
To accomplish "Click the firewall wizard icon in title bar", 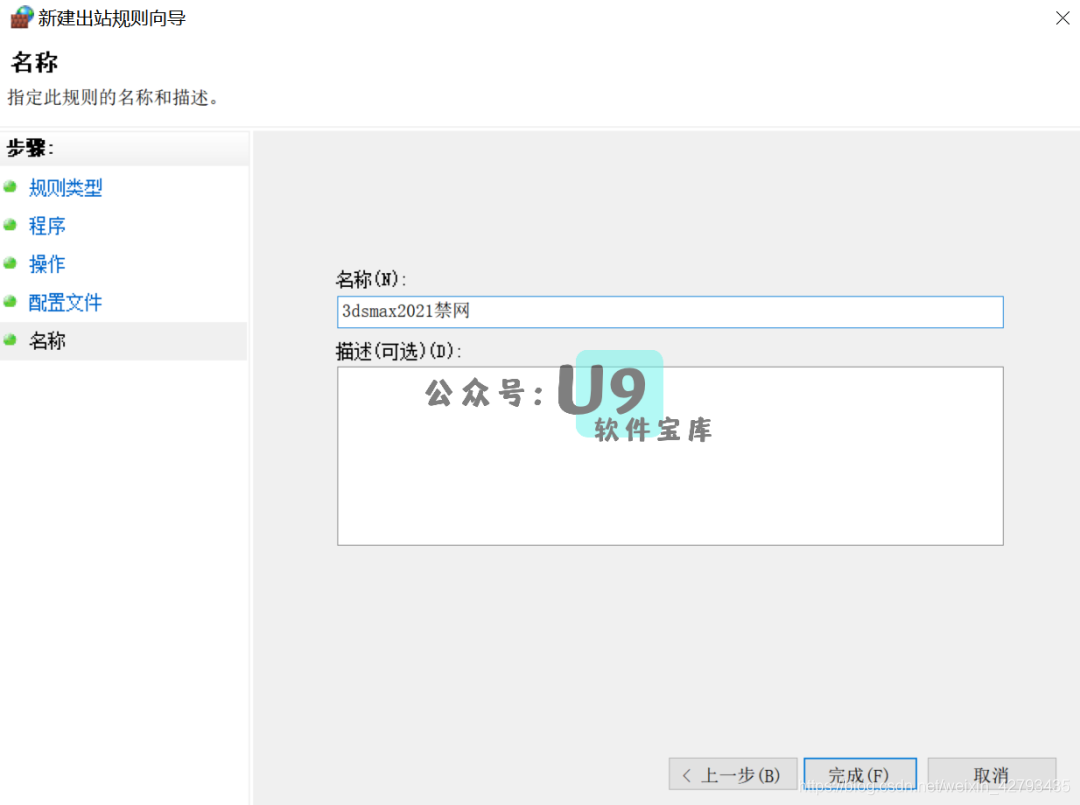I will pos(20,17).
